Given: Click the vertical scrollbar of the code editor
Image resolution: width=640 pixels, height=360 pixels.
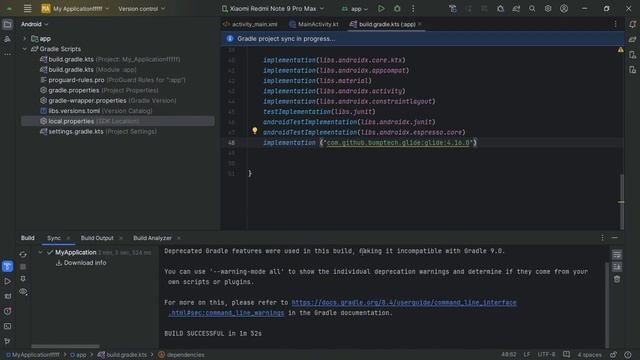Looking at the screenshot, I should pyautogui.click(x=622, y=202).
